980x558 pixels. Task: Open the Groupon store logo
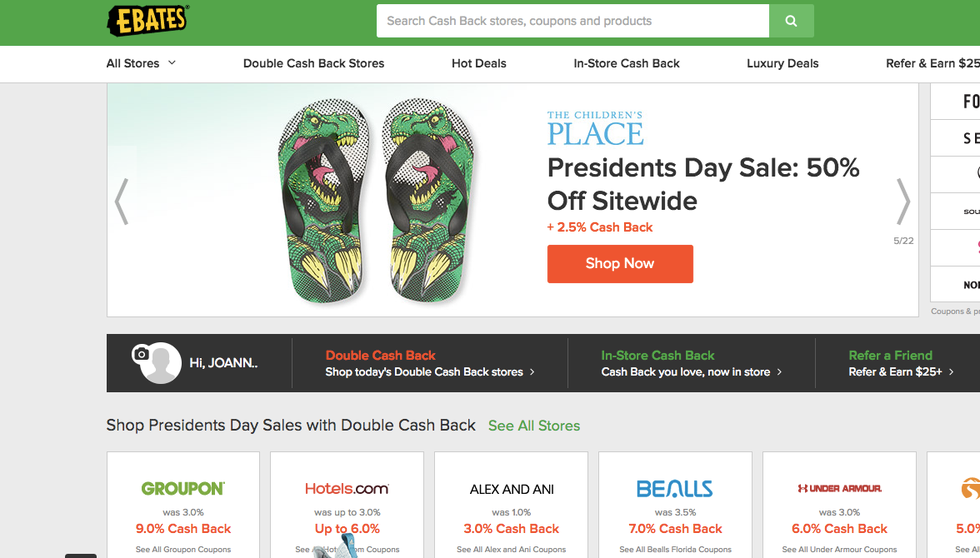pyautogui.click(x=183, y=489)
